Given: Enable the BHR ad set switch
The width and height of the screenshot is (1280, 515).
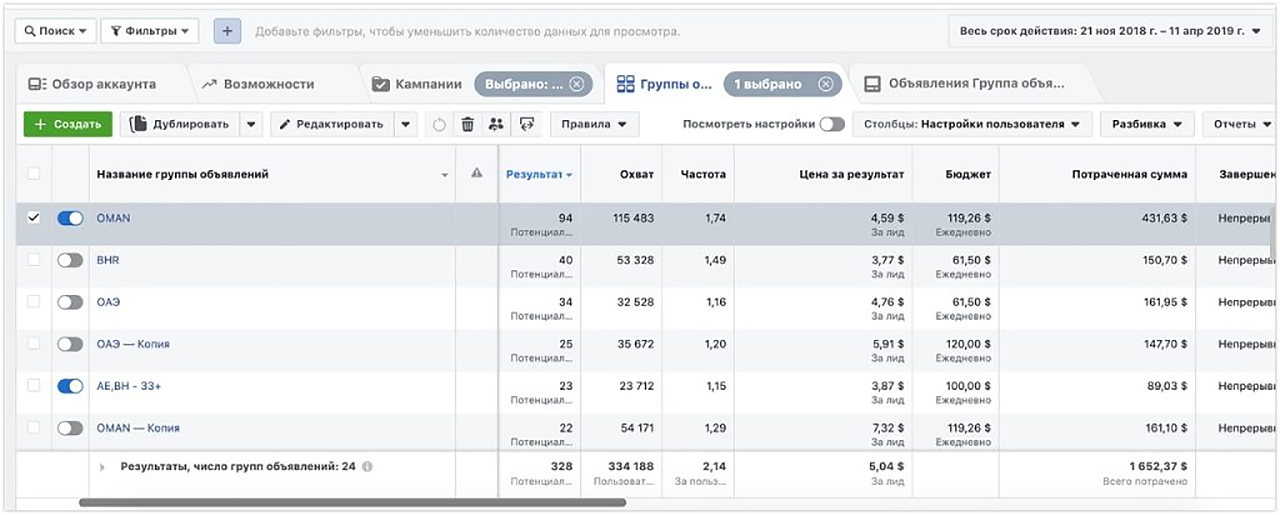Looking at the screenshot, I should 70,260.
